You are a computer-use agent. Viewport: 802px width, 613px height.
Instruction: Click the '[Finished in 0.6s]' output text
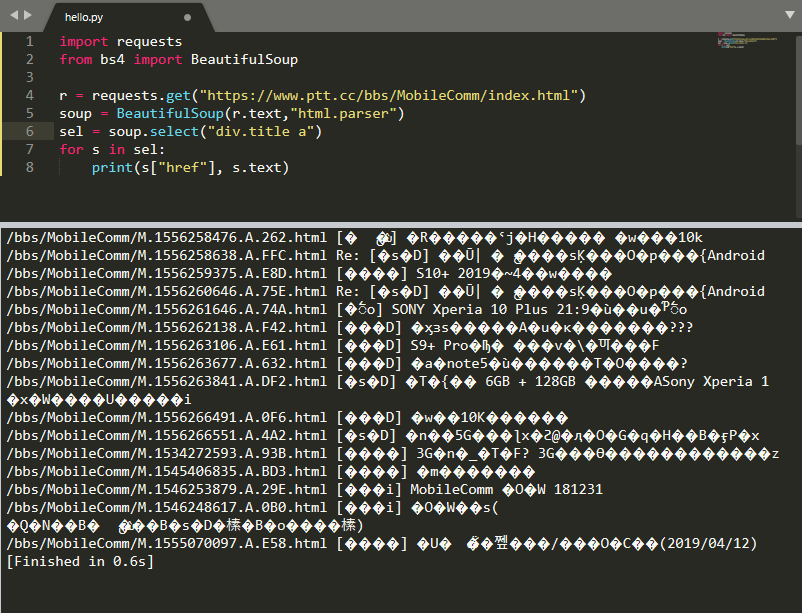[x=80, y=561]
